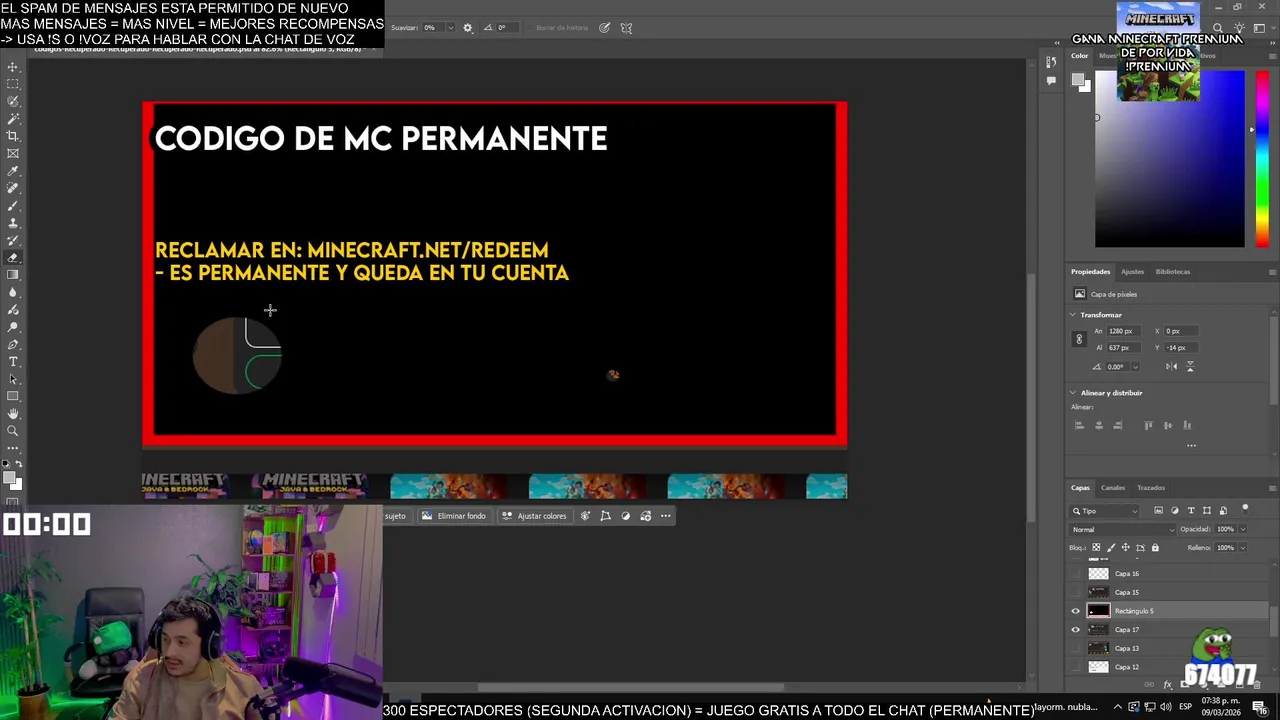The width and height of the screenshot is (1280, 720).
Task: Filter layers by pixel layer icon
Action: point(1159,511)
